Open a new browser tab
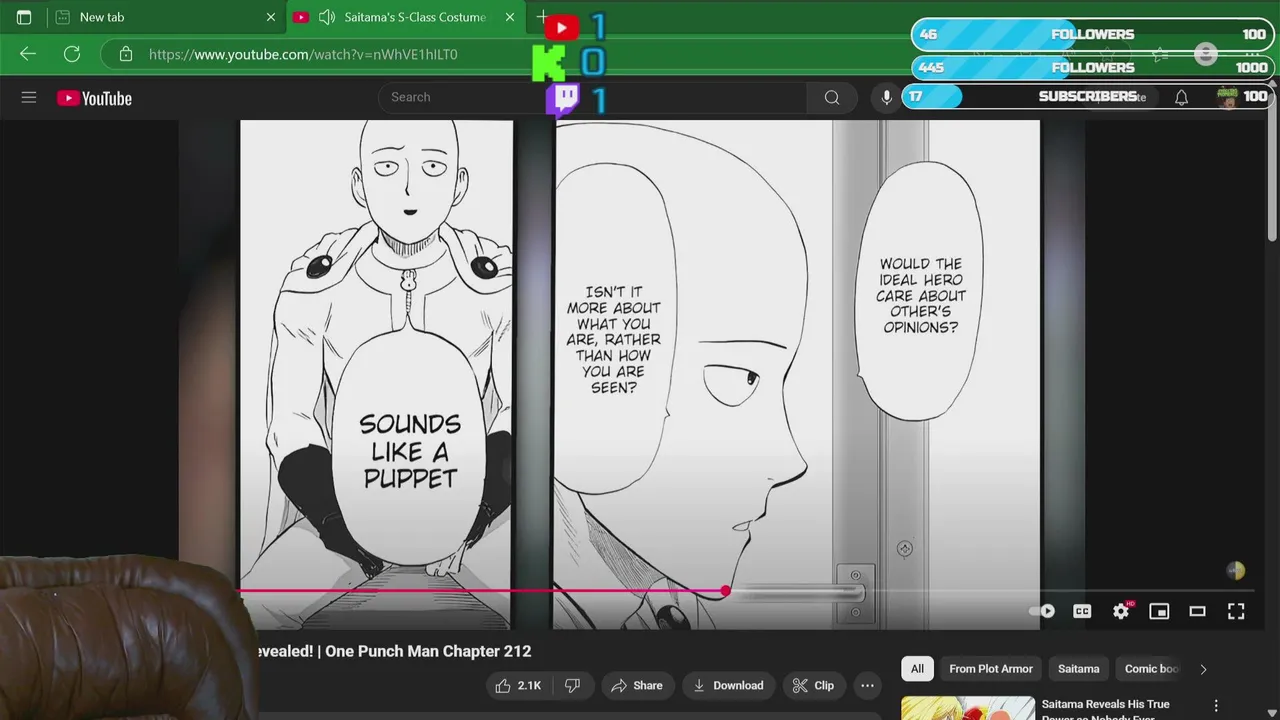 point(541,17)
